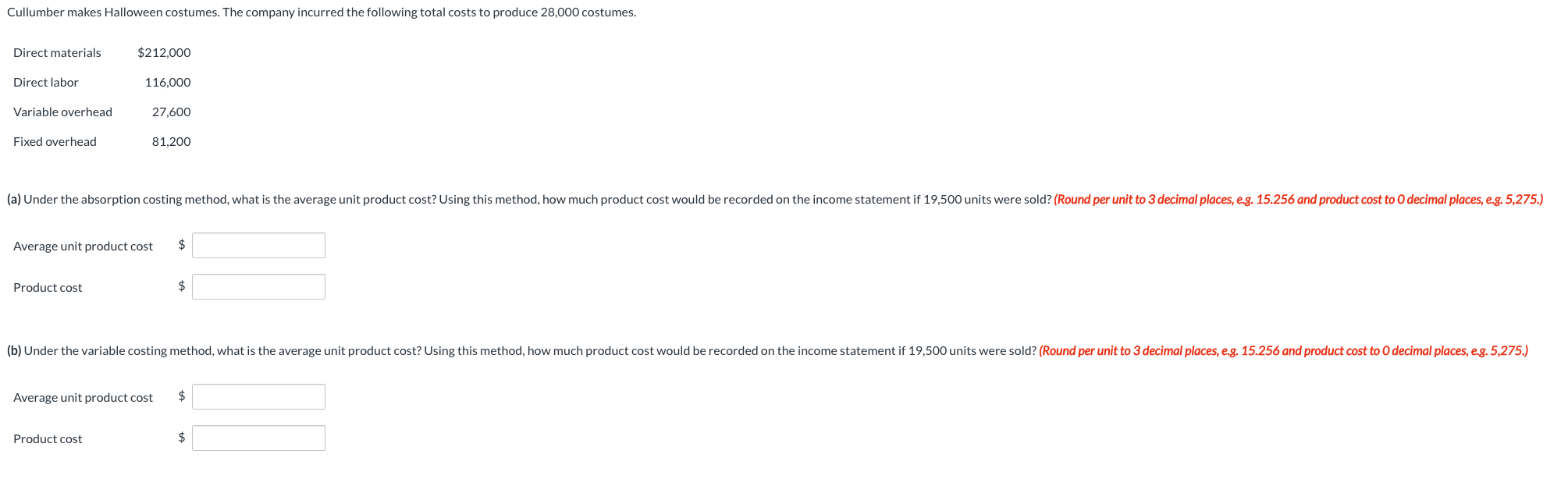Click the variable costing product cost field
Viewport: 1568px width, 479px height.
pyautogui.click(x=258, y=437)
